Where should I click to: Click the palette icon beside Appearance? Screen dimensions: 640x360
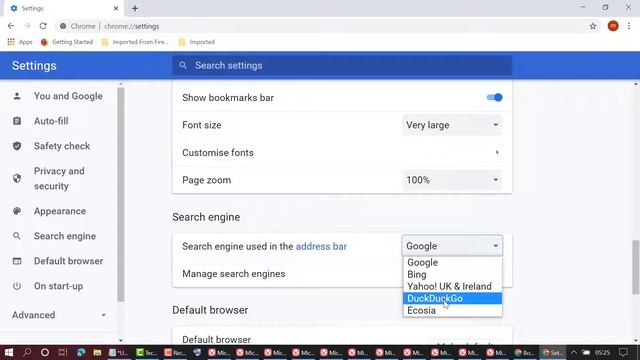click(17, 211)
